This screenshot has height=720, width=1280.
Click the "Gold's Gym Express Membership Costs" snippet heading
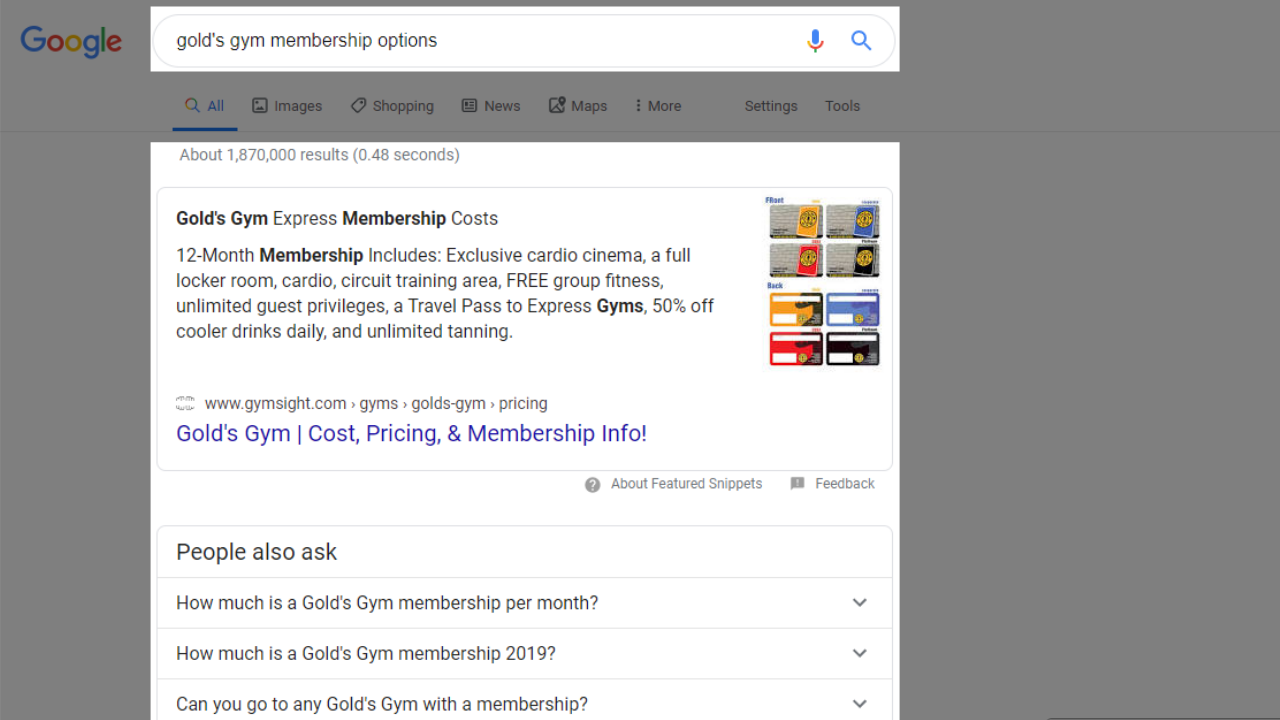(x=337, y=219)
